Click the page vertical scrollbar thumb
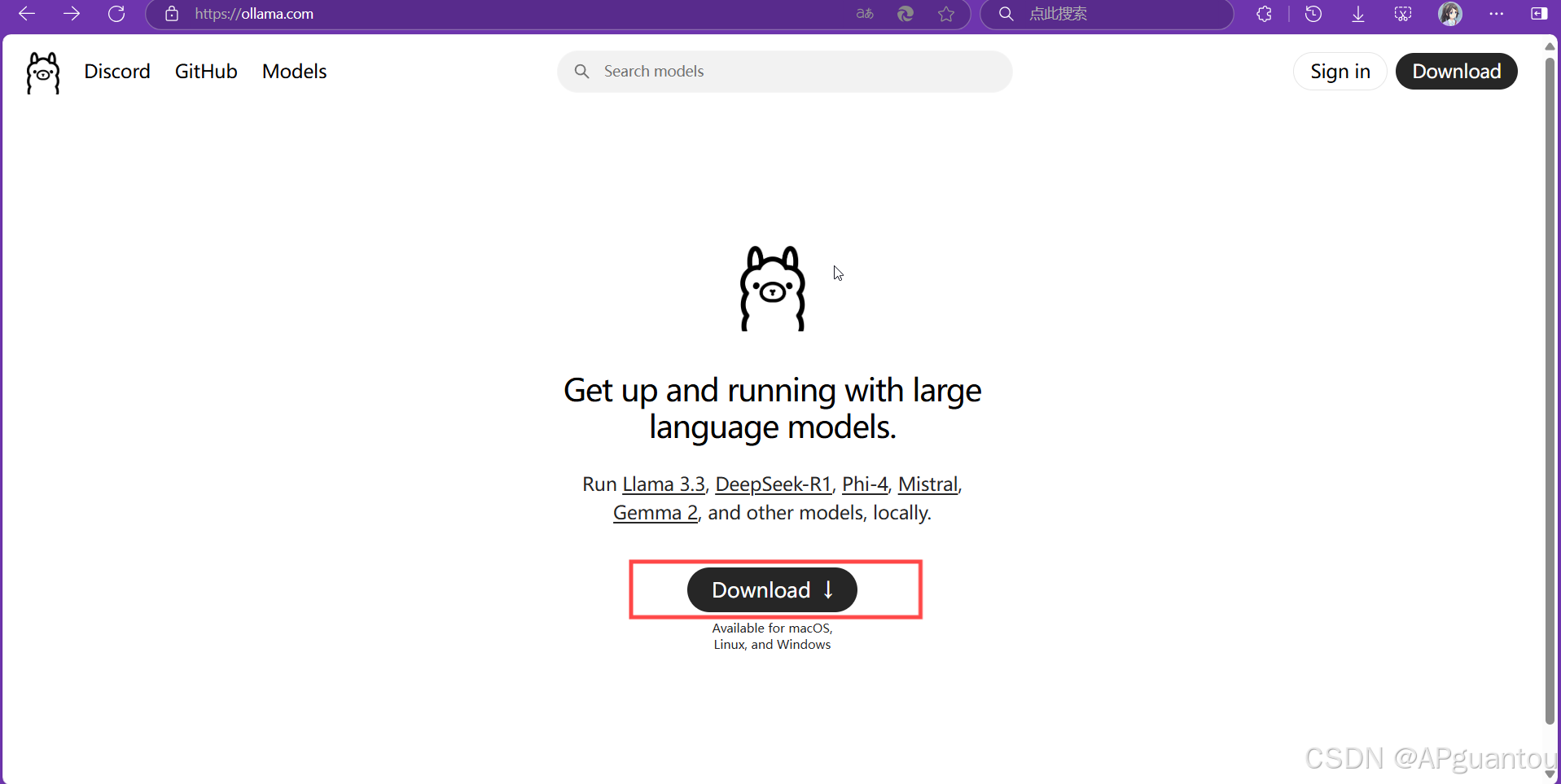The width and height of the screenshot is (1561, 784). (1550, 389)
